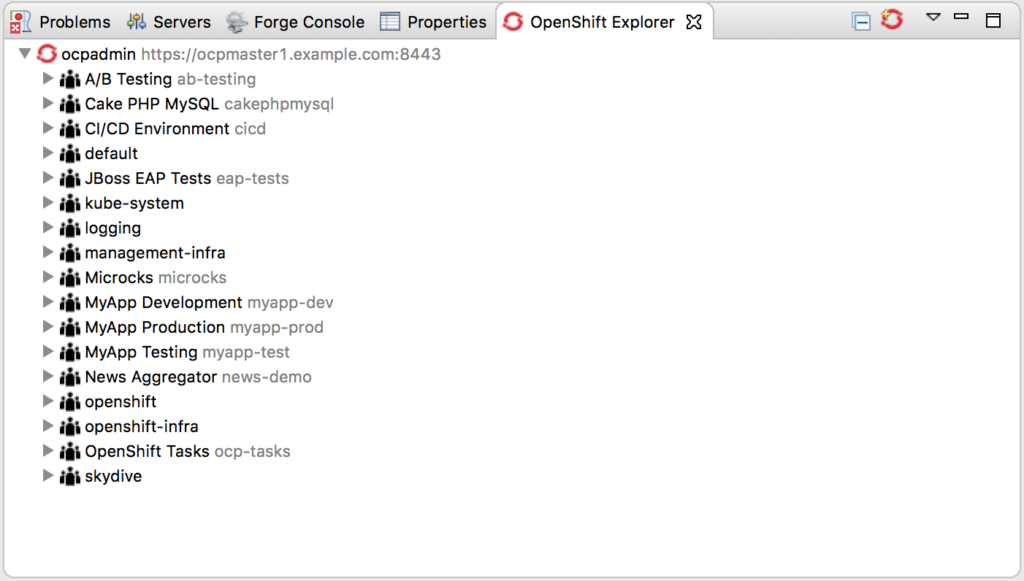Click the project icon beside skydive
Viewport: 1024px width, 581px height.
click(69, 476)
